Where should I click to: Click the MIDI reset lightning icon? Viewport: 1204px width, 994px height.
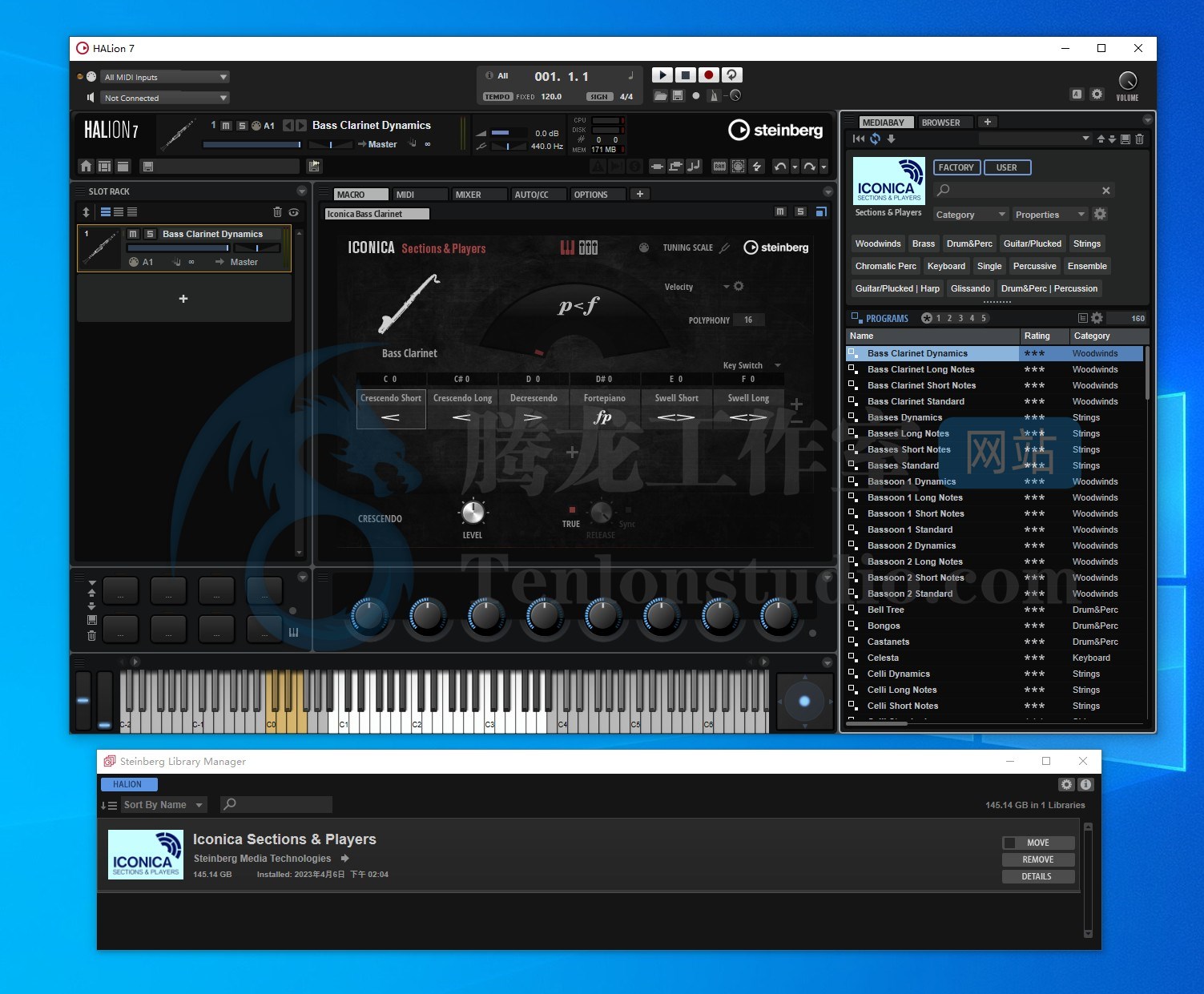756,166
